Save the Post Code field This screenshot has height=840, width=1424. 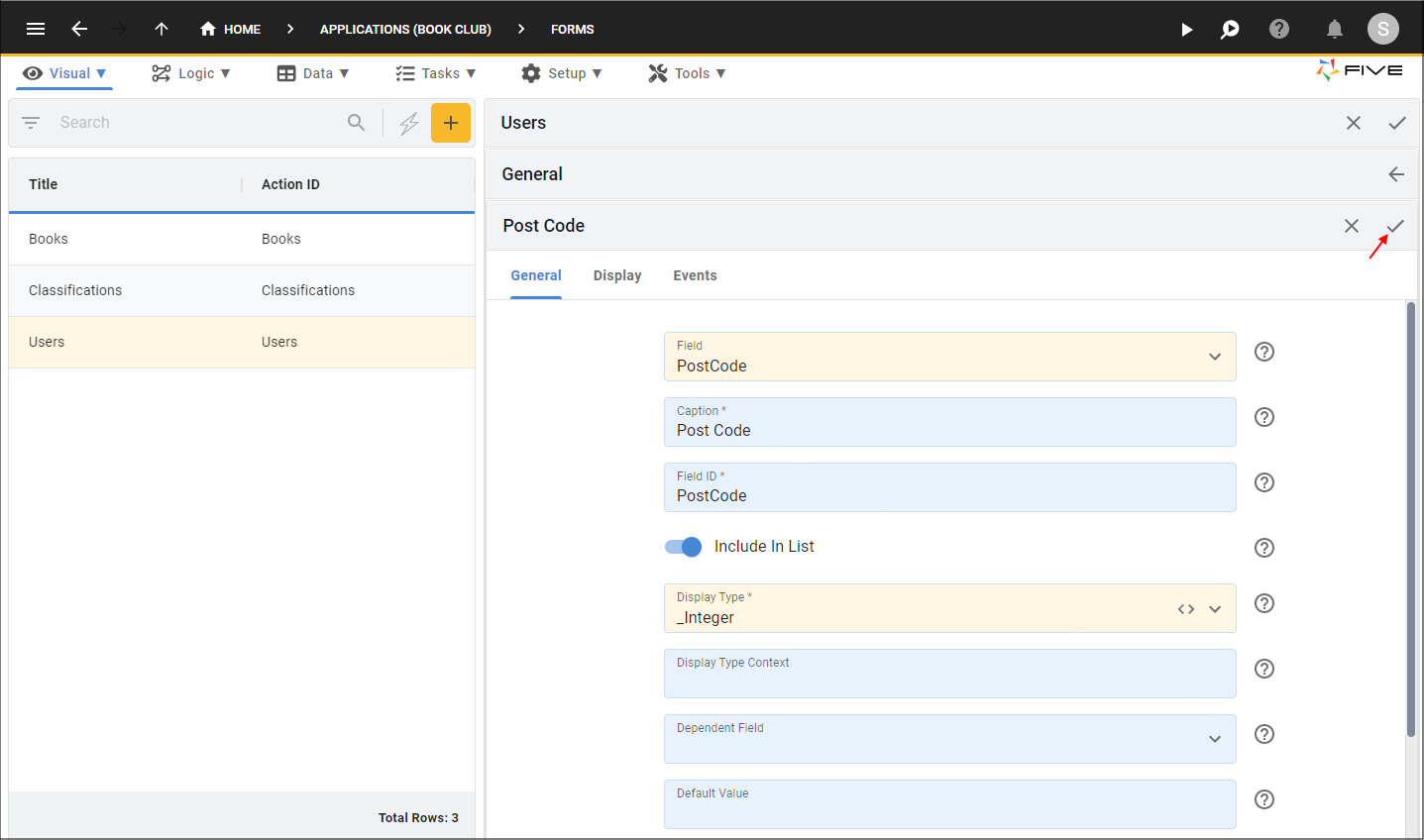1395,226
